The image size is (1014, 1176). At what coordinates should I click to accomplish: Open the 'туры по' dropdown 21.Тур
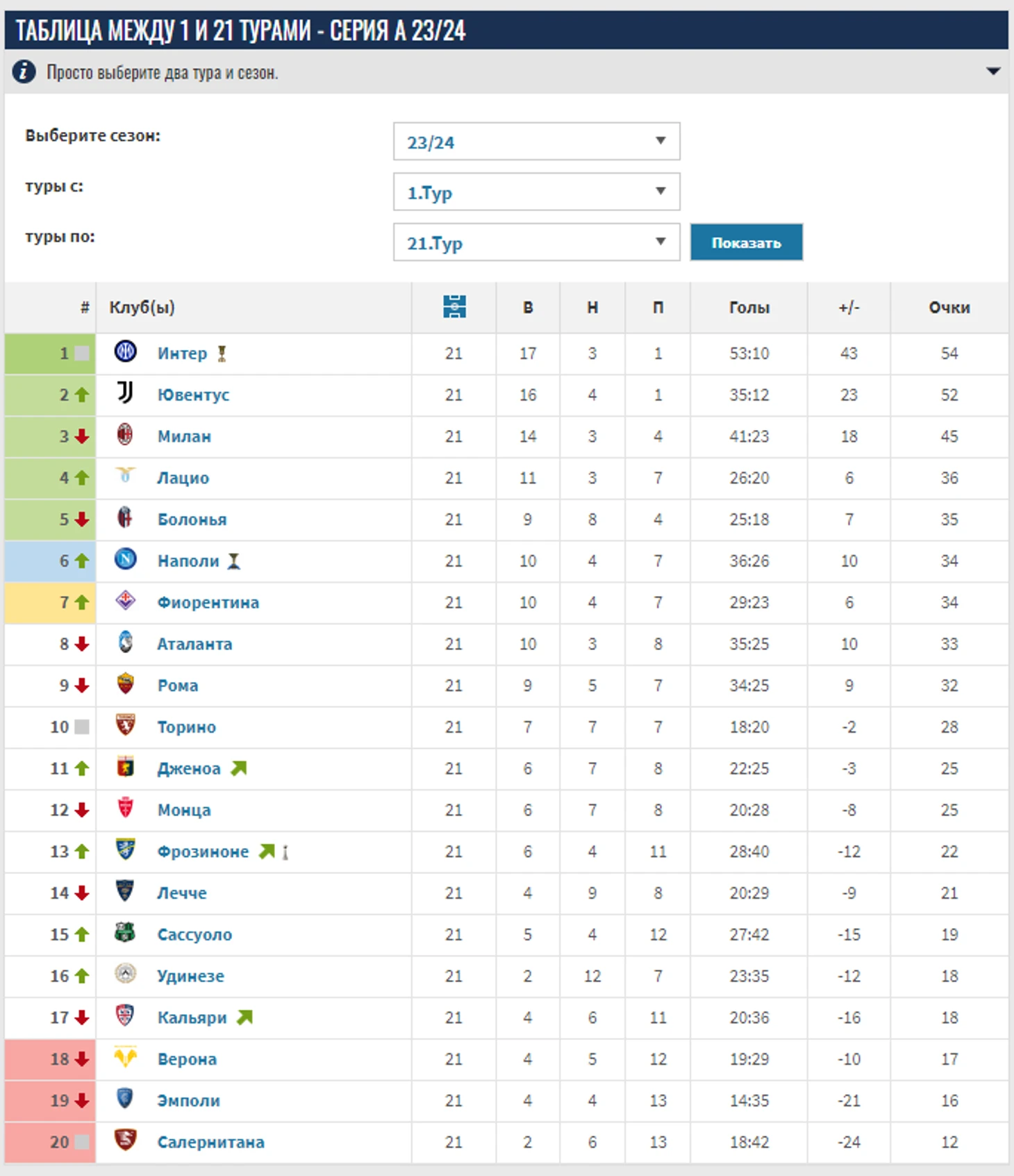(x=536, y=242)
